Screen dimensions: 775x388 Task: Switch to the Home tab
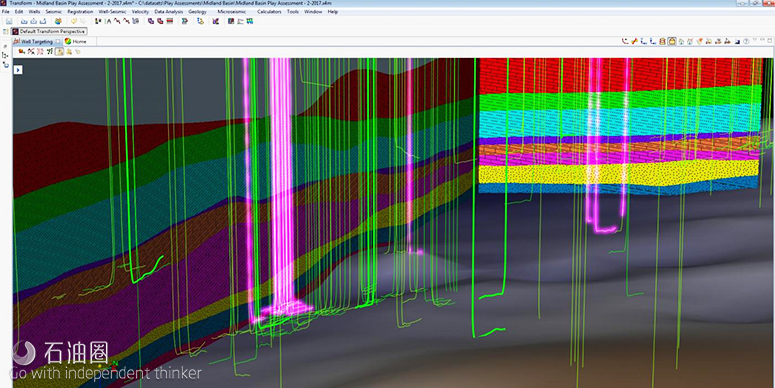[75, 42]
